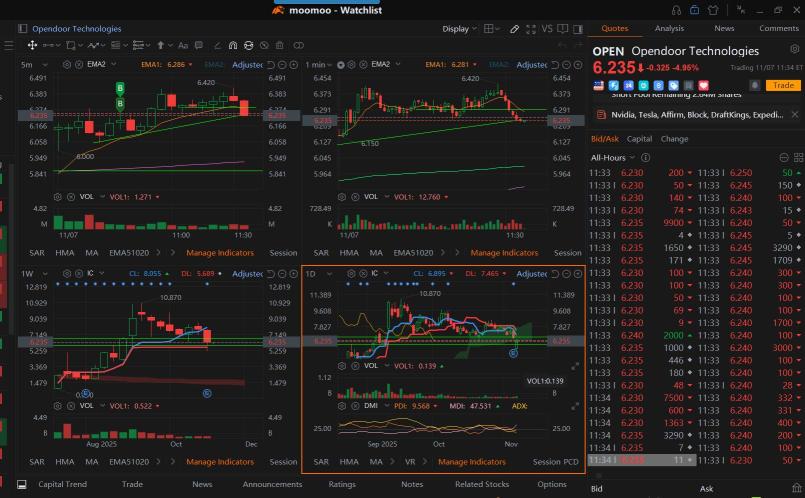Click the orange Trade button
805x498 pixels.
click(783, 85)
